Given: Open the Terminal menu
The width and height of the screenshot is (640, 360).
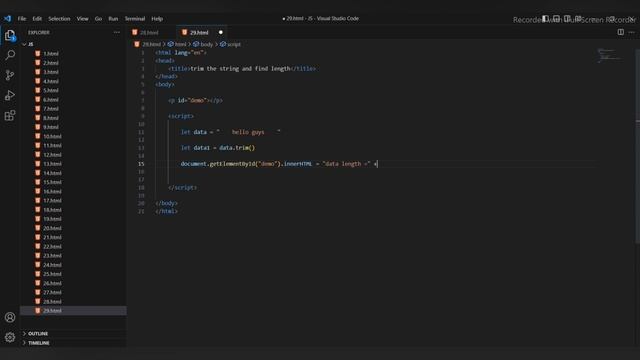Looking at the screenshot, I should tap(135, 19).
